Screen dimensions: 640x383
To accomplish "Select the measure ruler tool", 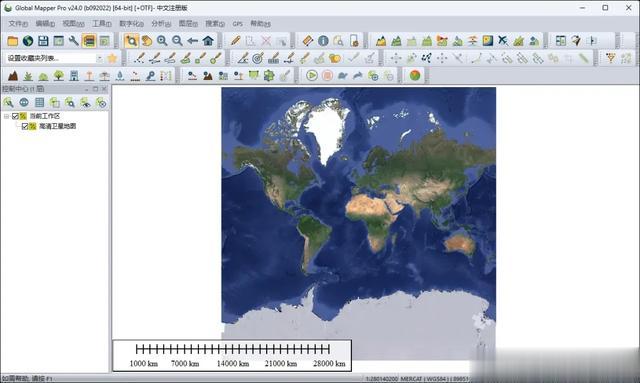I will coord(307,41).
